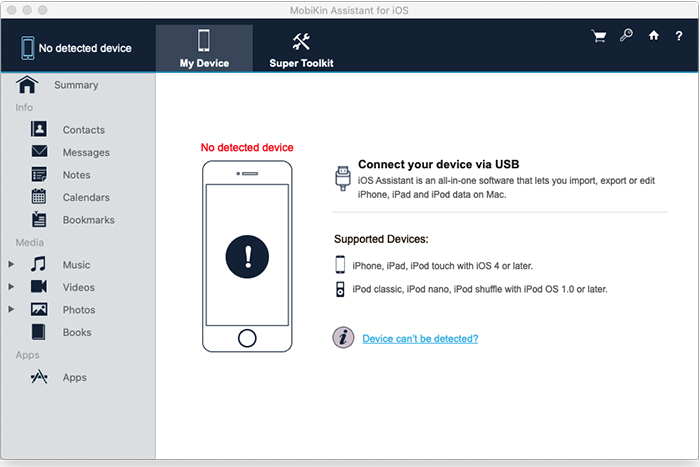
Task: Click the iPod classic icon under Supported Devices
Action: pyautogui.click(x=340, y=289)
